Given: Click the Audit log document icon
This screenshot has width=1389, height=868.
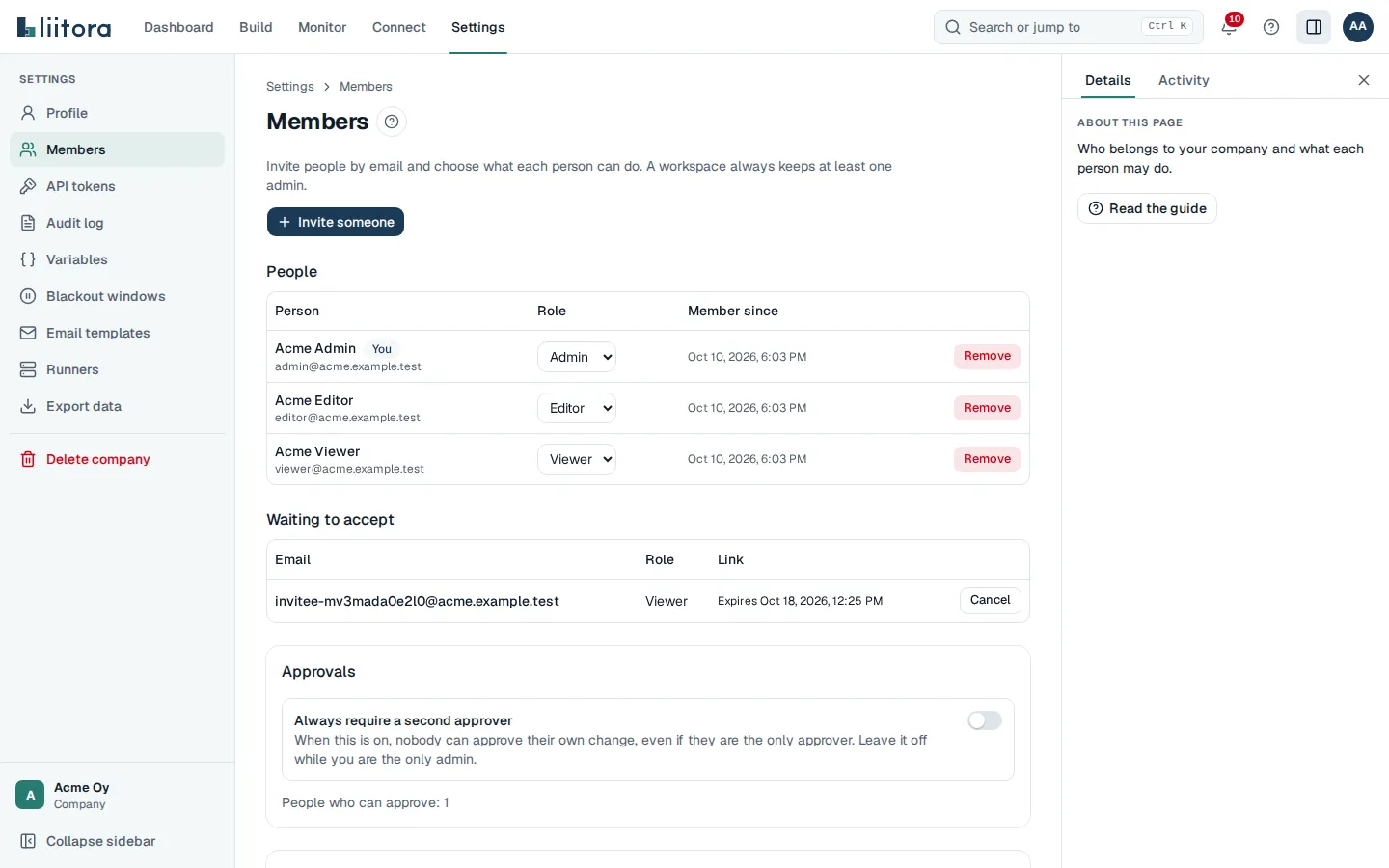Looking at the screenshot, I should (x=28, y=223).
